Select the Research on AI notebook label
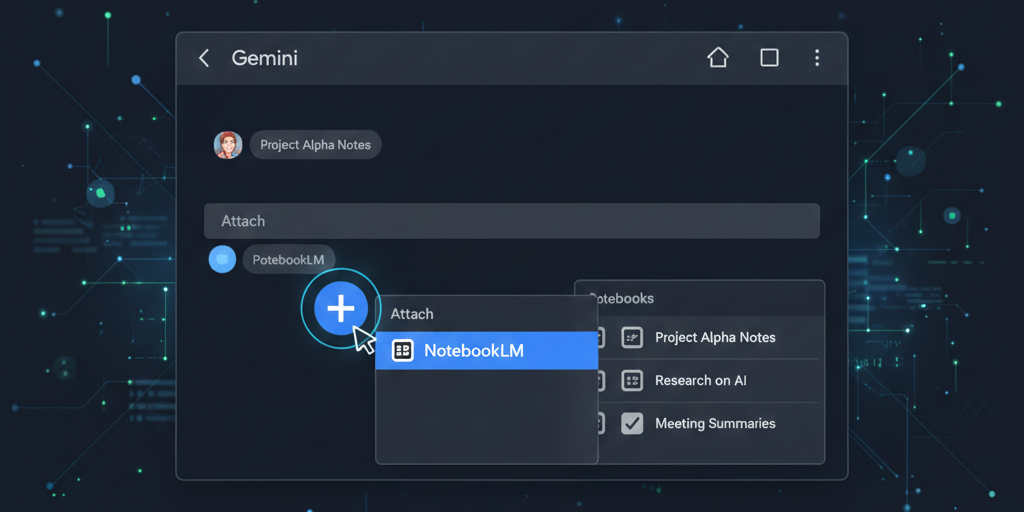 700,381
